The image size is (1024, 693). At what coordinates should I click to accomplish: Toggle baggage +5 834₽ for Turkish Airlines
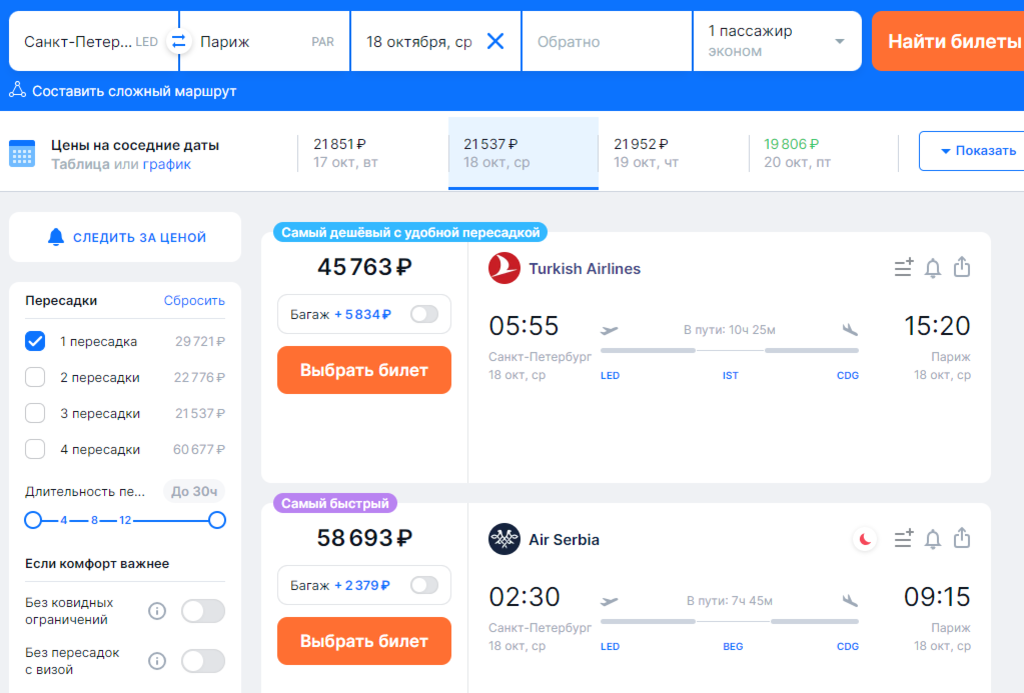click(x=424, y=314)
